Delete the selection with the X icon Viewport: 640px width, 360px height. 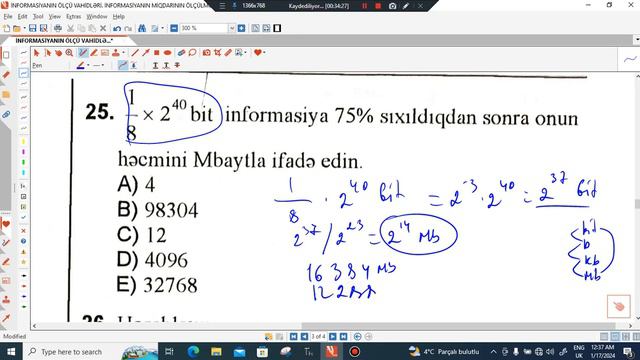[x=103, y=28]
